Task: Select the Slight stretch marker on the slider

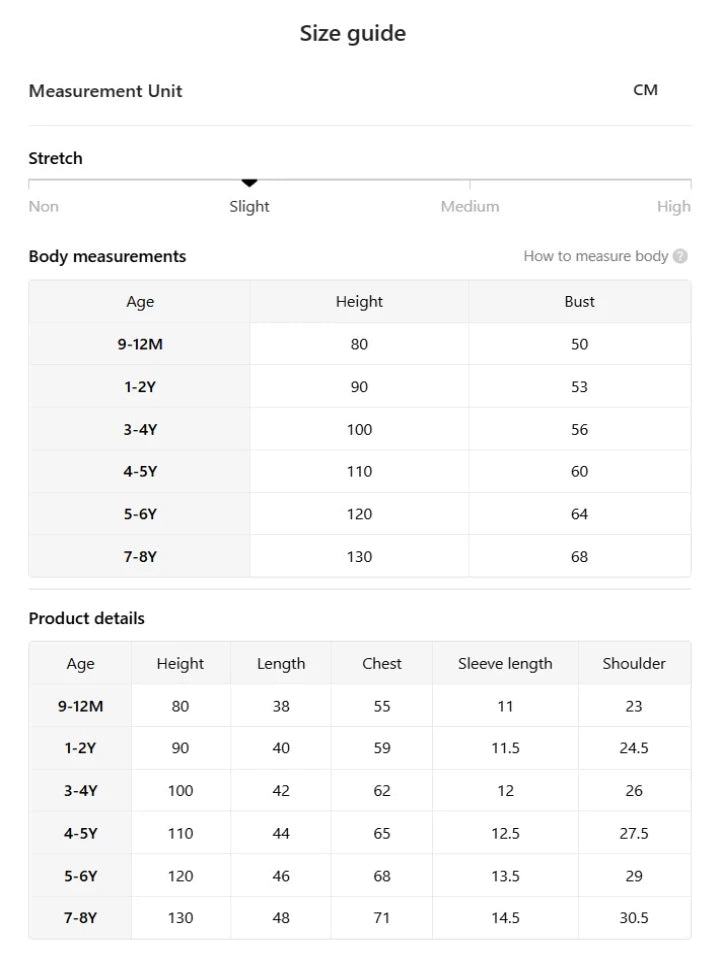Action: (x=249, y=182)
